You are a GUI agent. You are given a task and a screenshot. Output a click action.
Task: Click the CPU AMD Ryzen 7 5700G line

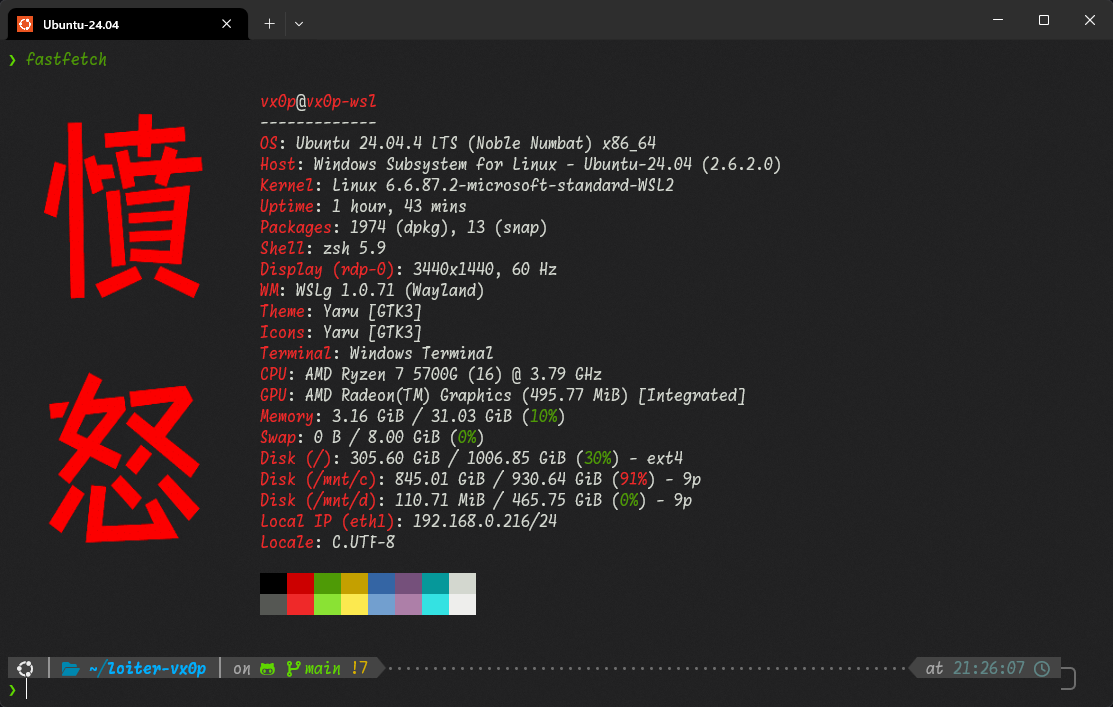(x=431, y=374)
